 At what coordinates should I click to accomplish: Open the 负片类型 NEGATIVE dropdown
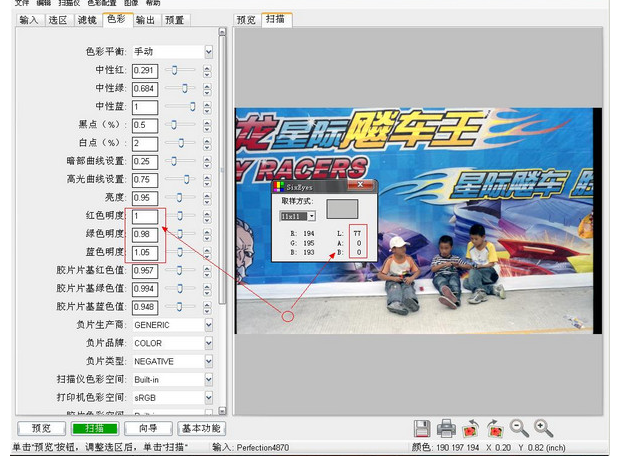208,361
